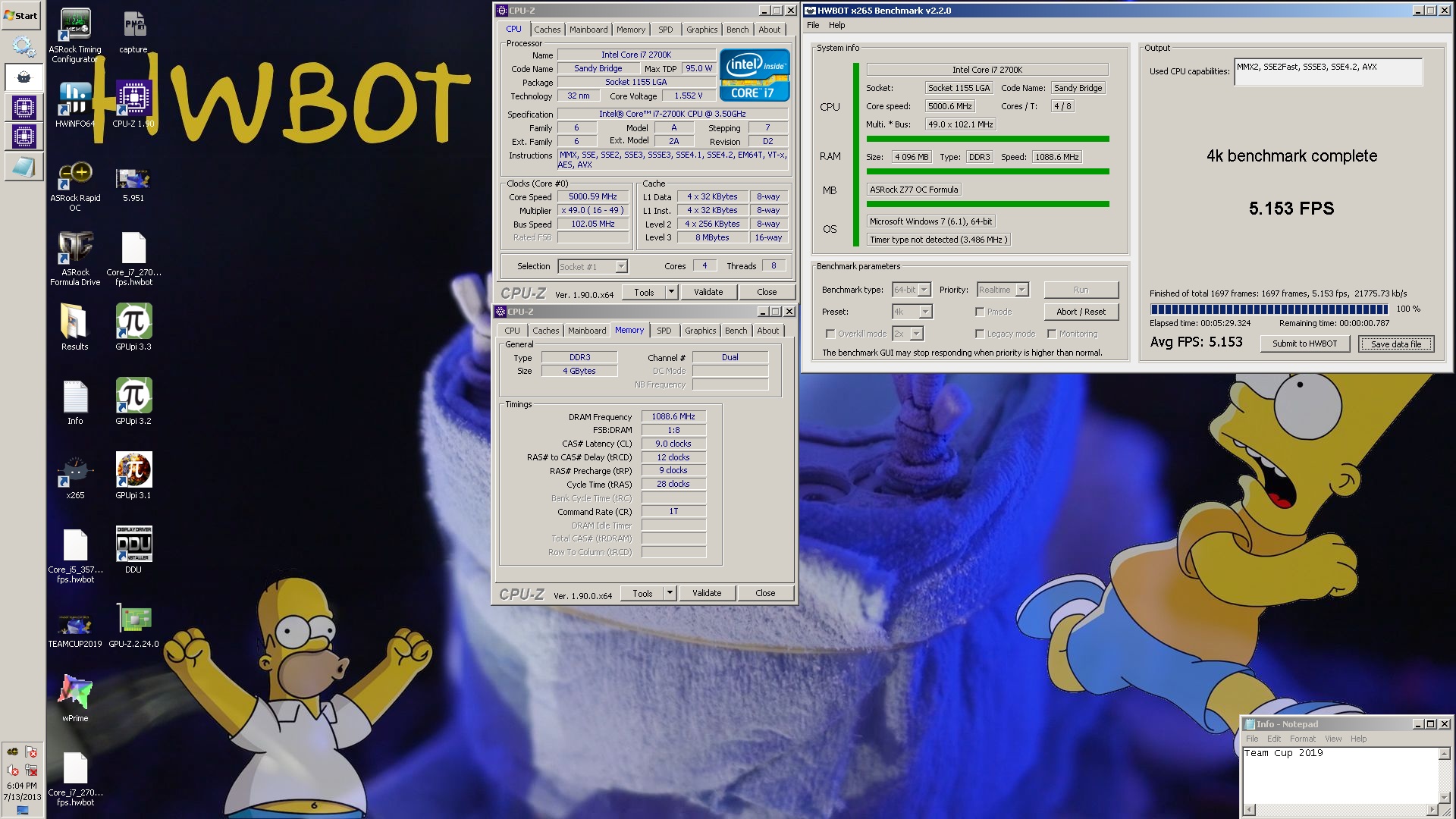This screenshot has width=1456, height=819.
Task: Click the benchmark progress bar
Action: (1269, 309)
